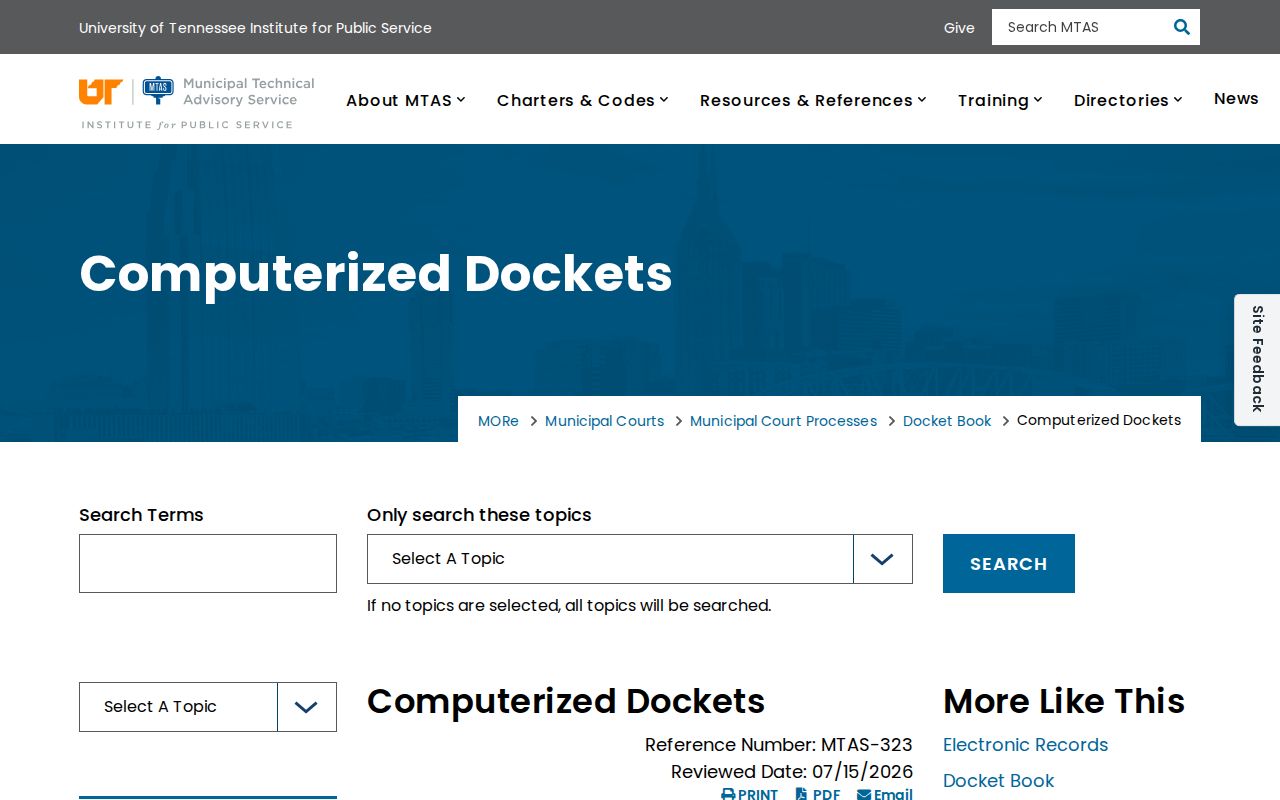
Task: Download page via the PDF icon link
Action: pos(817,795)
